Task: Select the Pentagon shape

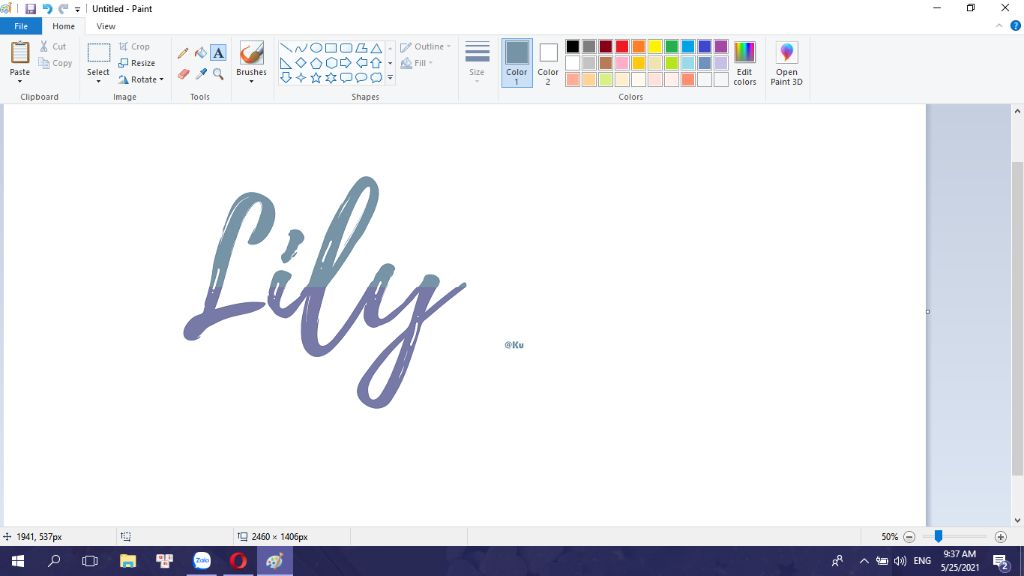Action: [x=315, y=63]
